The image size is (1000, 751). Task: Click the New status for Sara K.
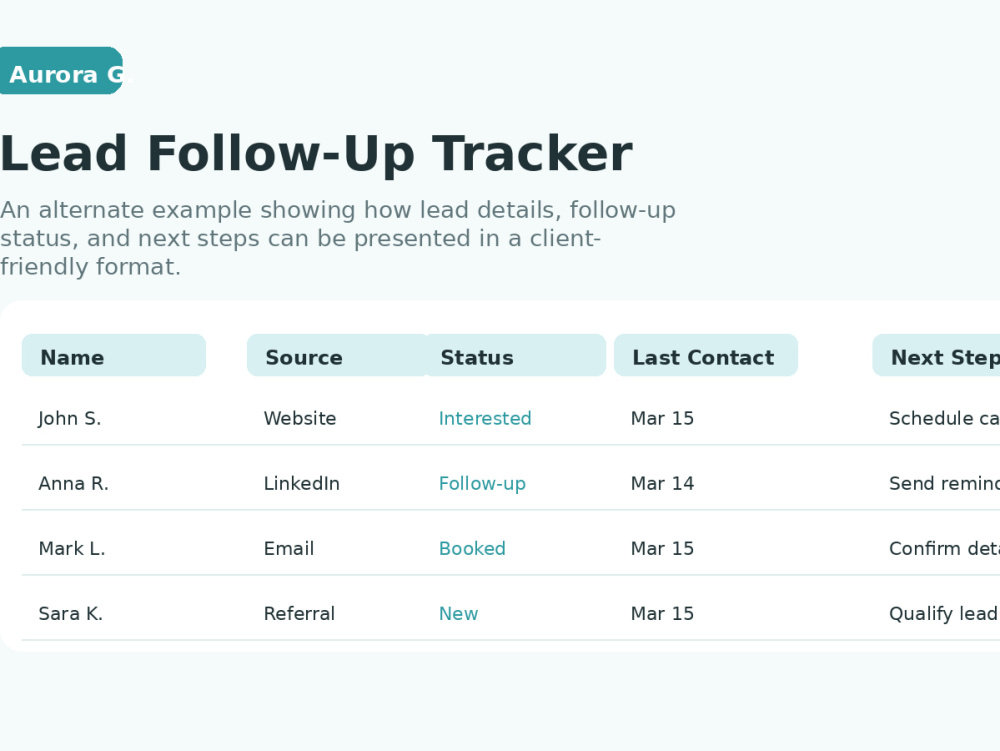(x=458, y=613)
